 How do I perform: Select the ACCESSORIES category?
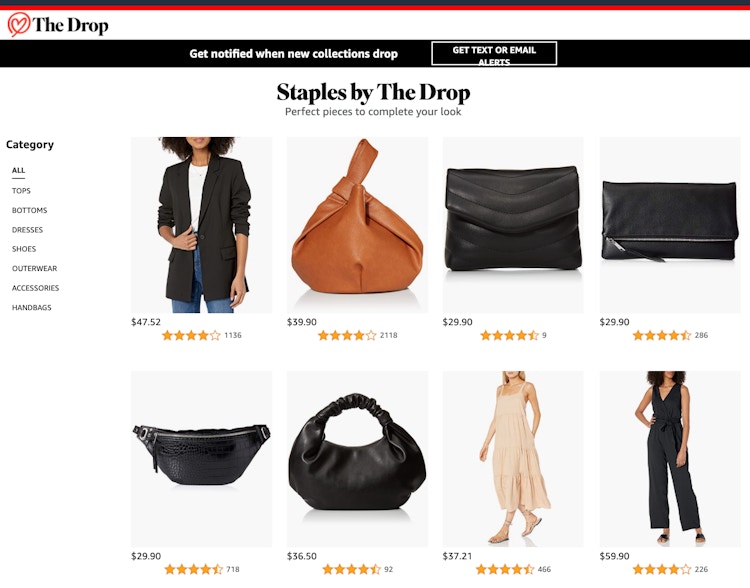(35, 288)
